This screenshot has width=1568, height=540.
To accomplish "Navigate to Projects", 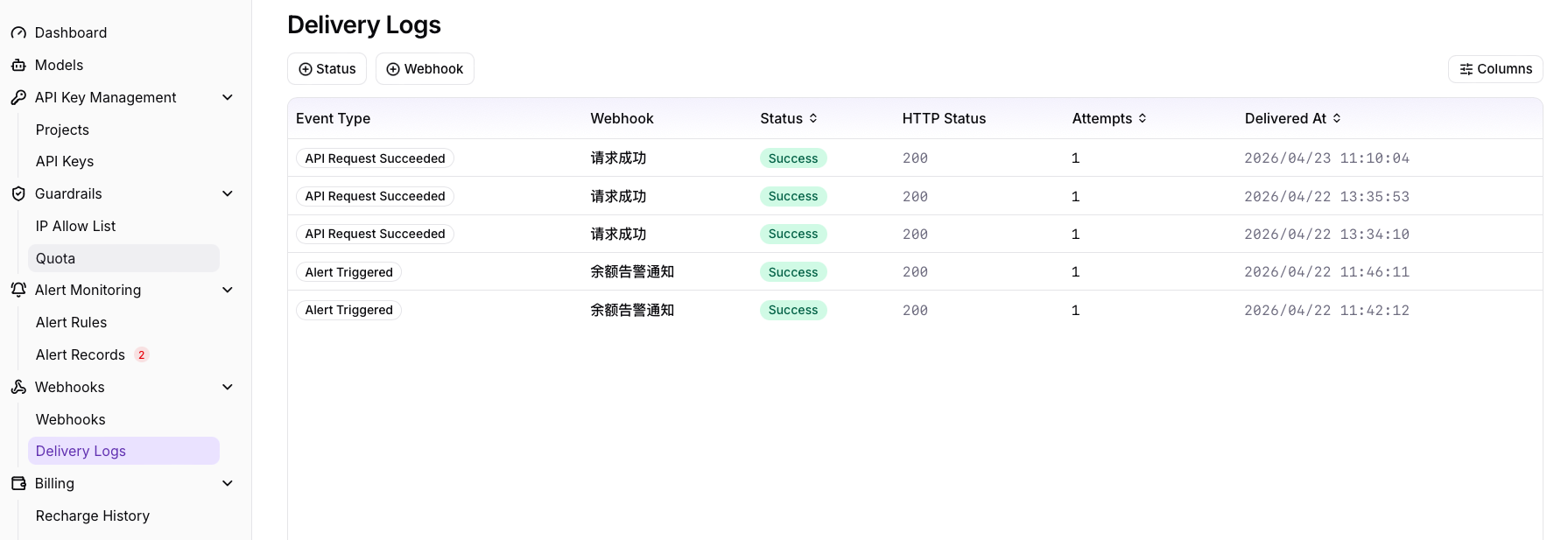I will [x=62, y=130].
